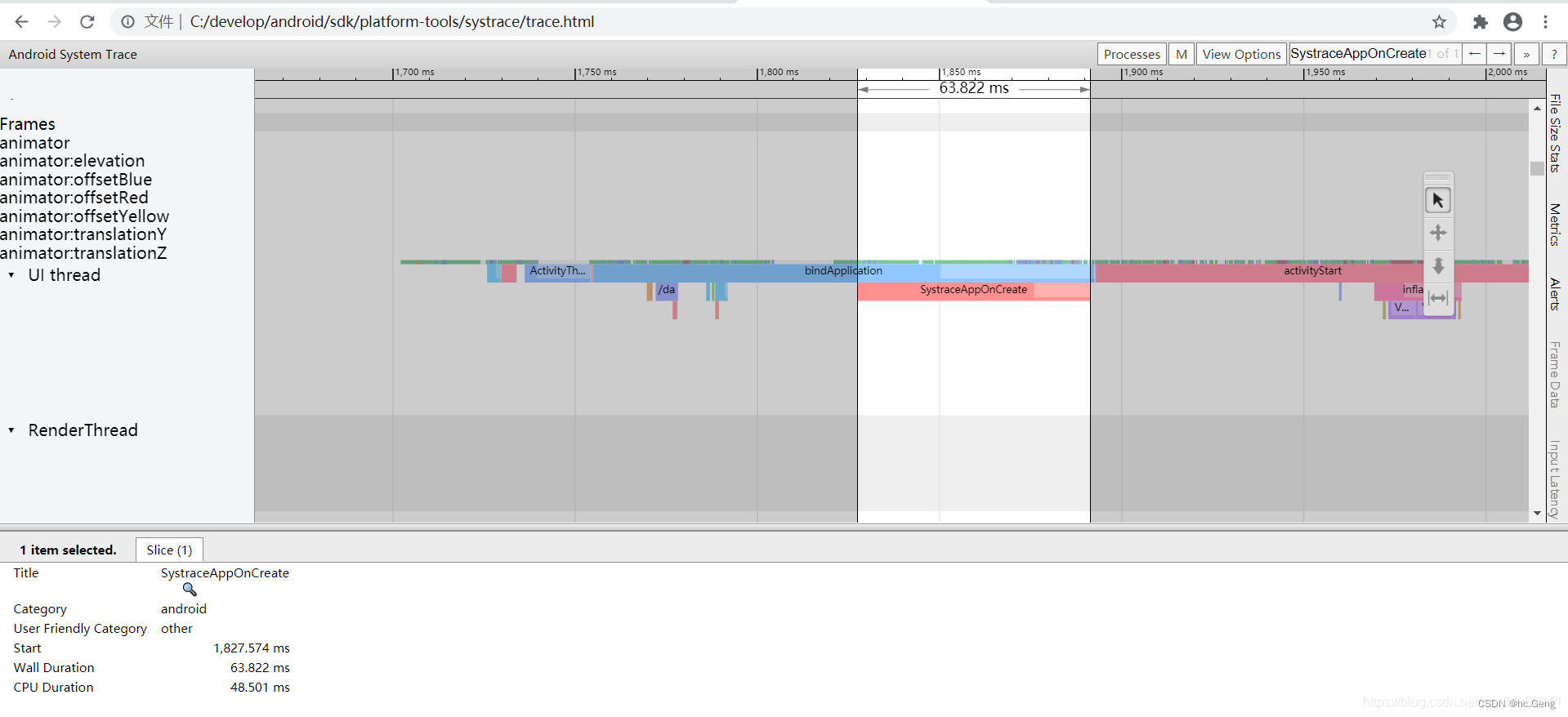Open the Alerts side tab
The image size is (1568, 717).
(1556, 295)
